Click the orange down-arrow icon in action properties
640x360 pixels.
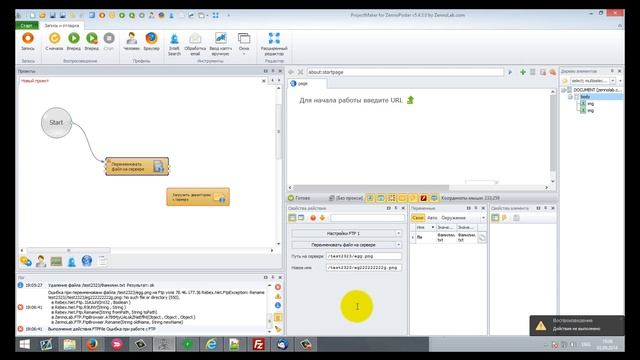tap(322, 218)
